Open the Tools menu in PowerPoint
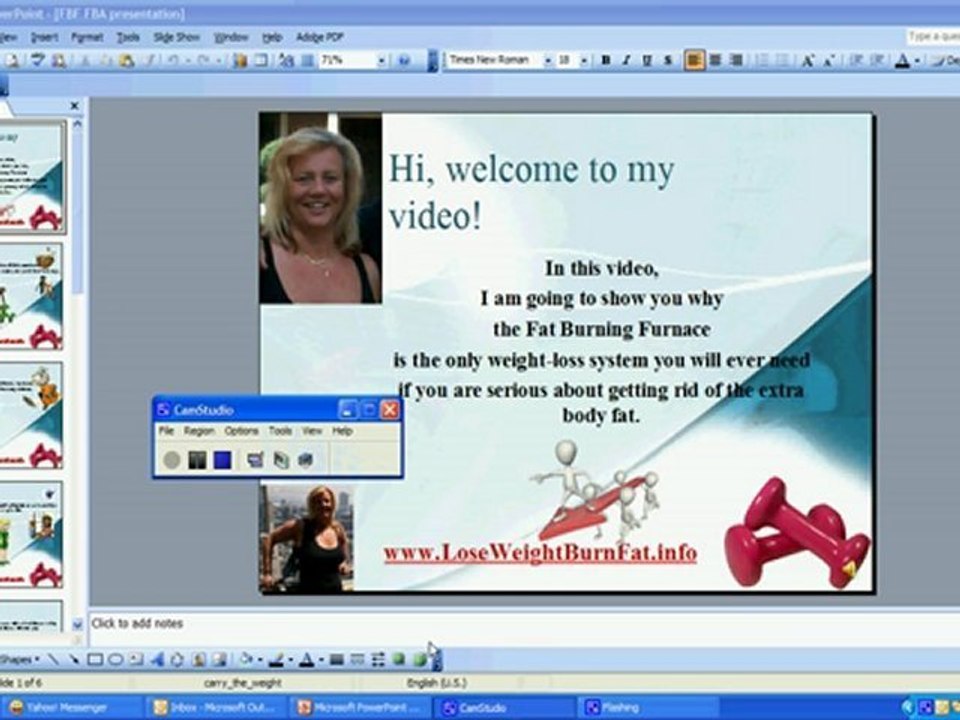Viewport: 960px width, 720px height. 128,37
